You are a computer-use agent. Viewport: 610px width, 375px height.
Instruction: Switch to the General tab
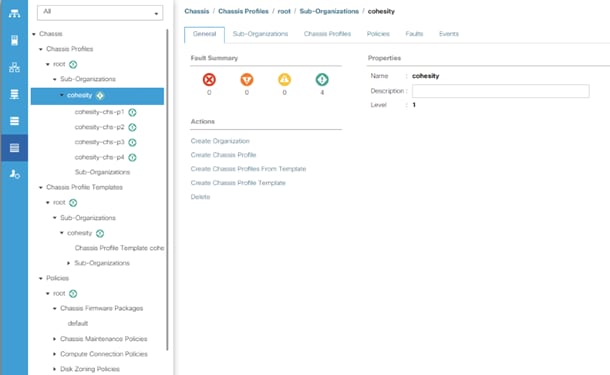tap(204, 34)
